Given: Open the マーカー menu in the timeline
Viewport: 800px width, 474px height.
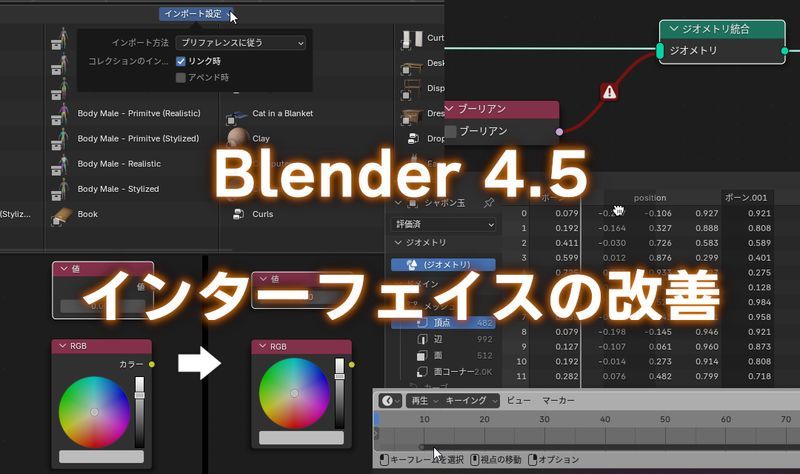Looking at the screenshot, I should click(x=558, y=401).
